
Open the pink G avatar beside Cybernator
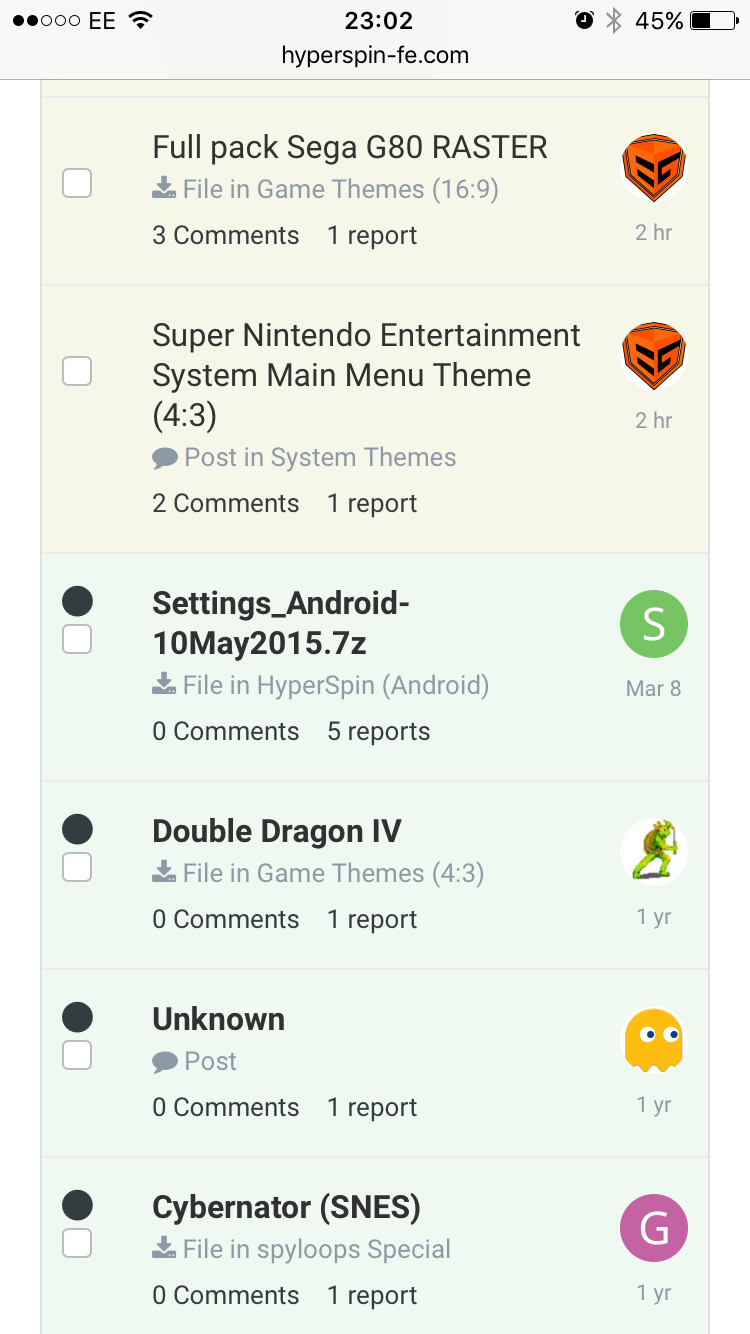pyautogui.click(x=654, y=1228)
